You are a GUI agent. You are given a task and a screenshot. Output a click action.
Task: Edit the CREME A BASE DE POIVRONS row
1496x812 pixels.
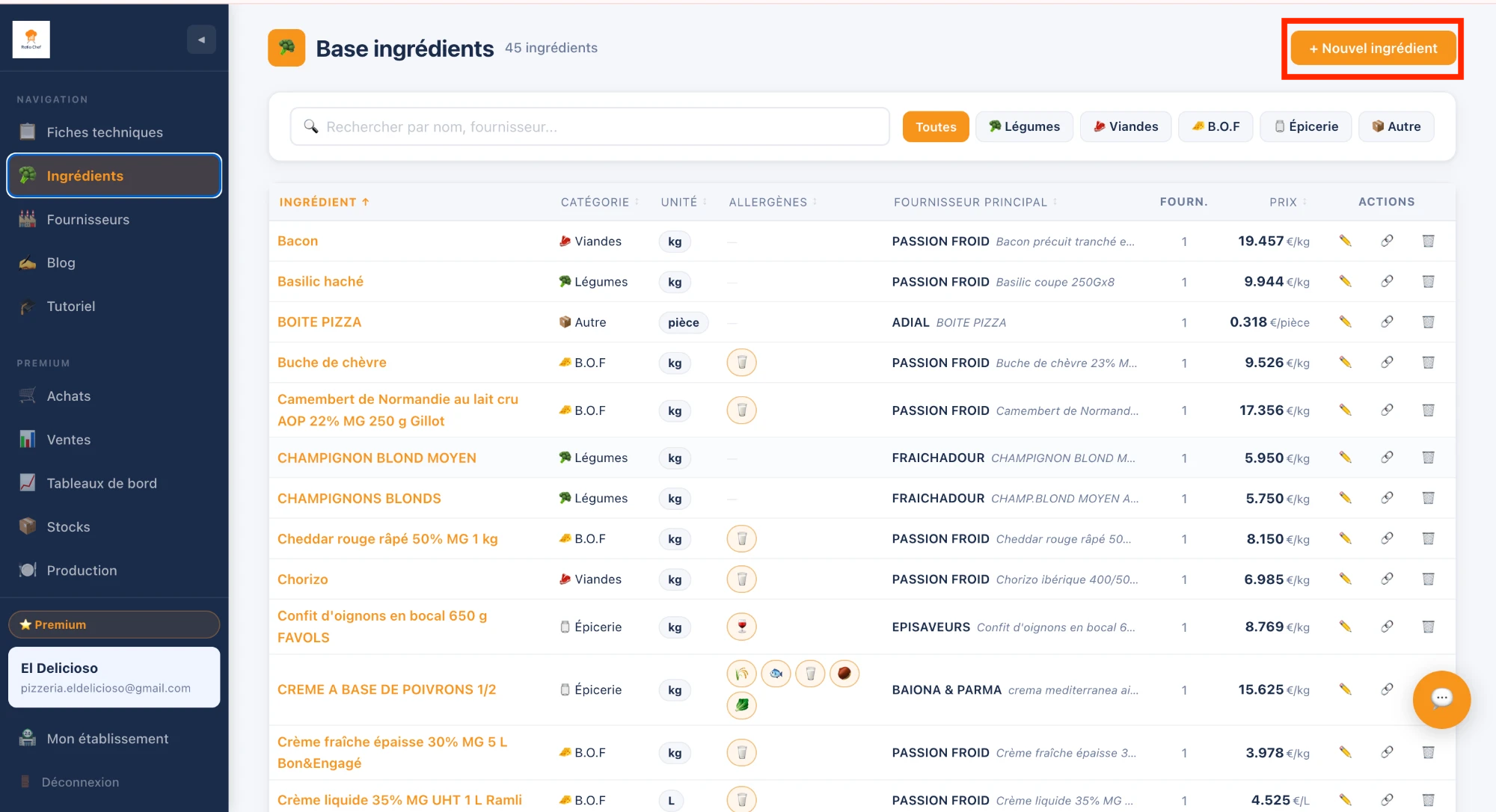(x=1345, y=689)
